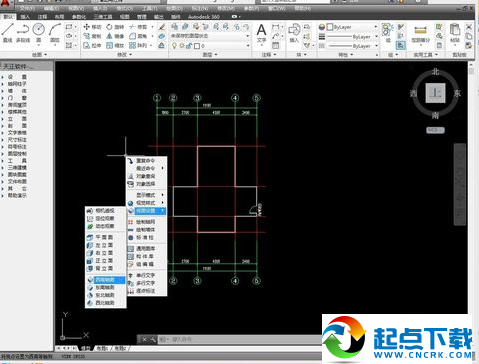
Task: Close the command line with its X button
Action: [x=144, y=339]
